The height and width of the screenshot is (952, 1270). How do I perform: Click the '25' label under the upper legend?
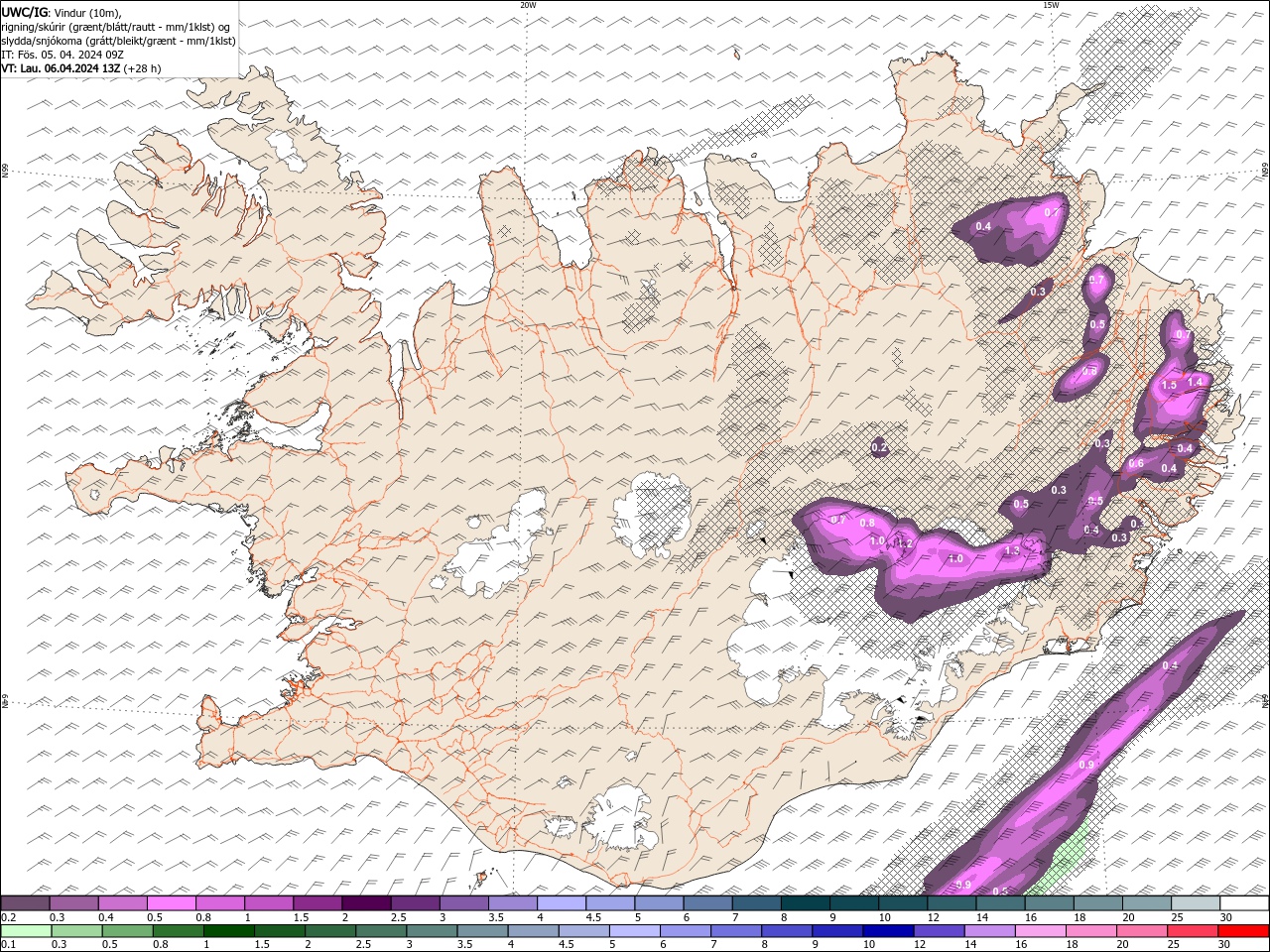1178,917
